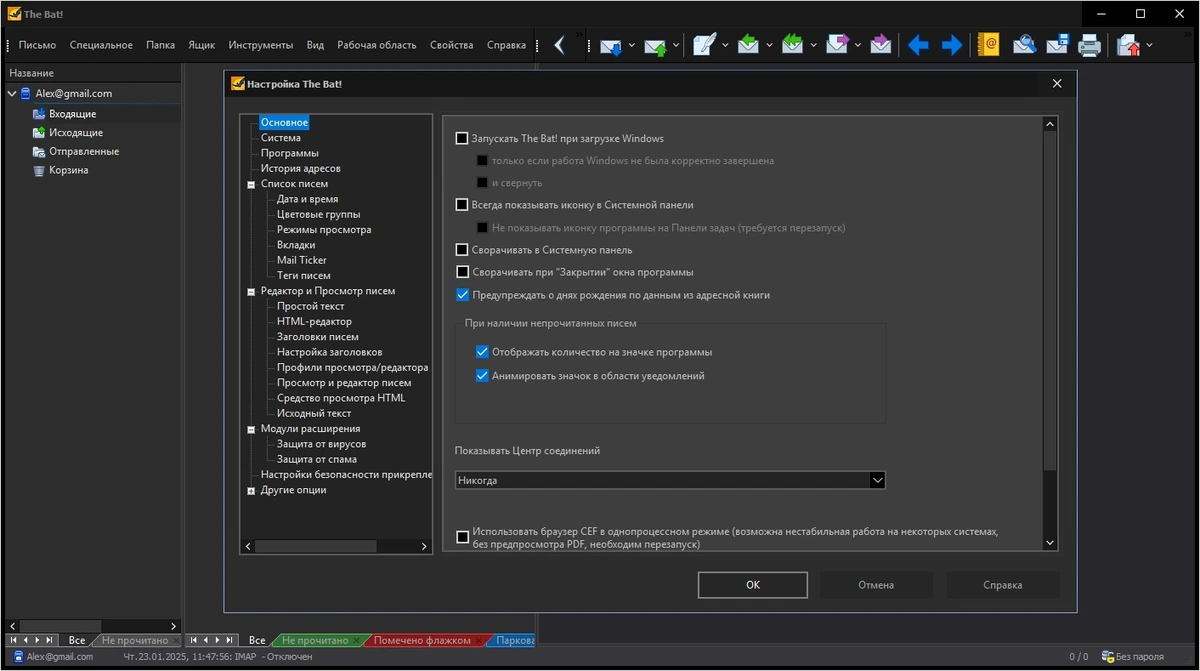Viewport: 1200px width, 671px height.
Task: Check Сворачивать в Системную панель
Action: [462, 250]
